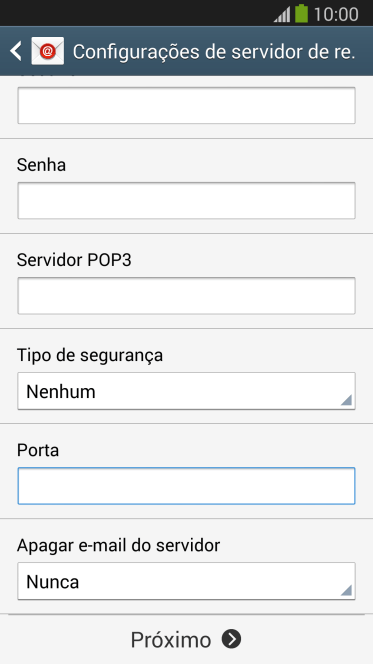This screenshot has width=373, height=664.
Task: Open the Tipo de segurança dropdown
Action: (x=186, y=391)
